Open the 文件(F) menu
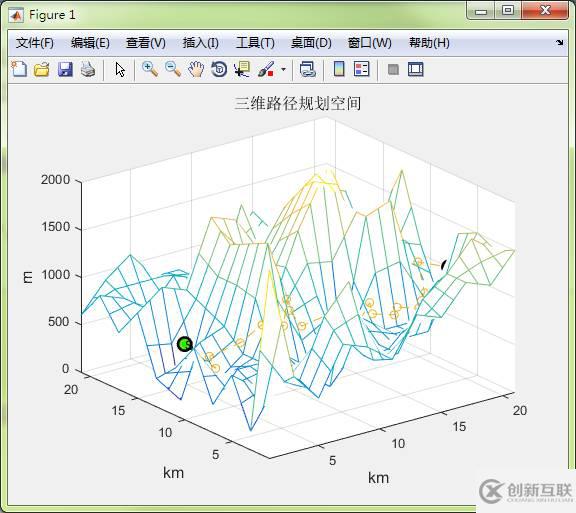Viewport: 576px width, 513px height. [35, 43]
